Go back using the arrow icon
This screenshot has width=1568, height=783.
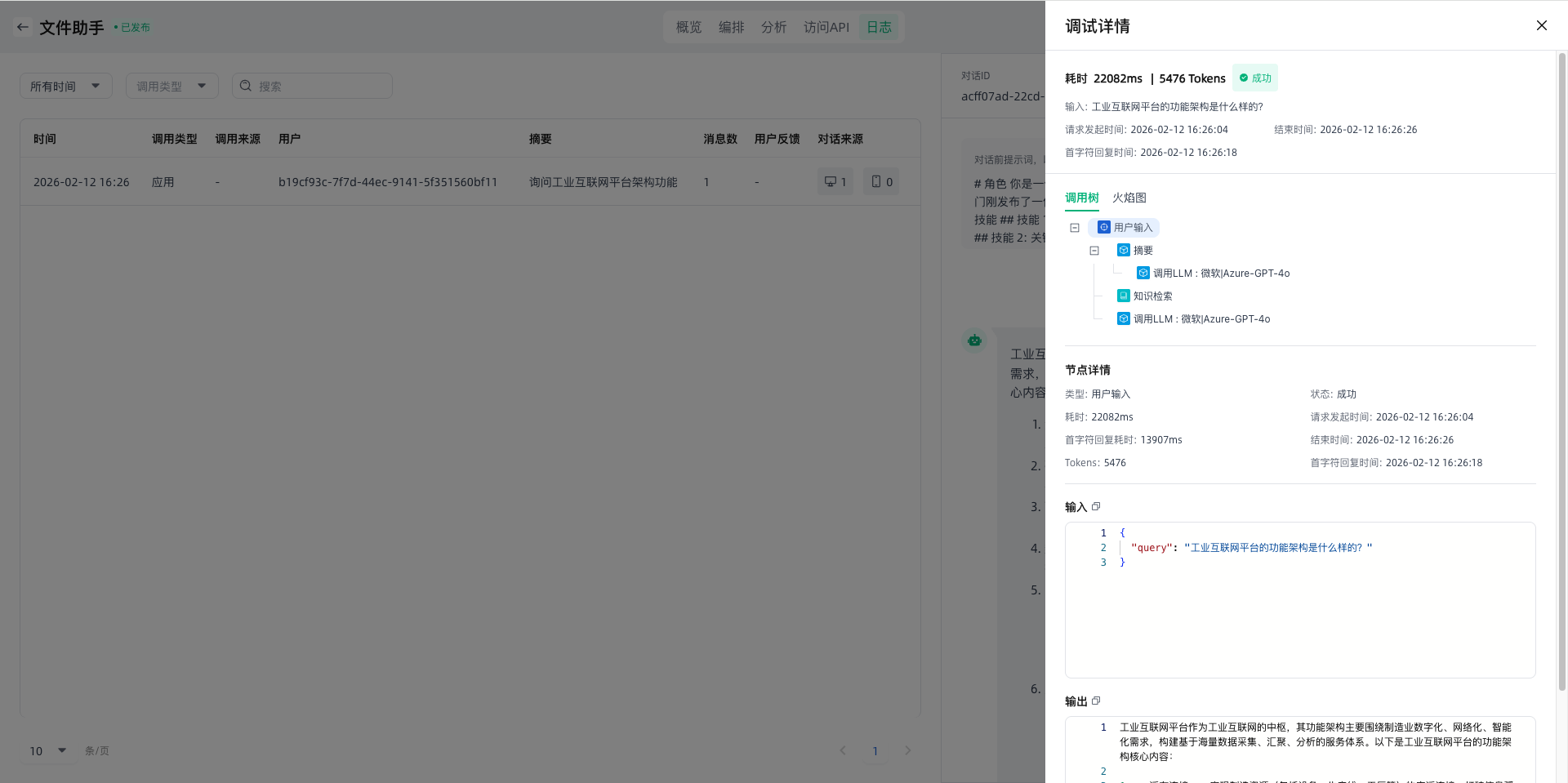[x=23, y=27]
